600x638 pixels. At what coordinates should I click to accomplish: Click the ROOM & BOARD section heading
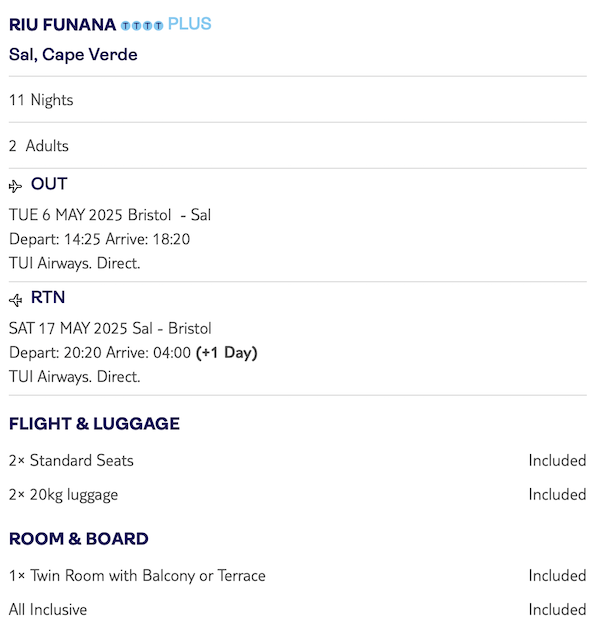[x=79, y=538]
